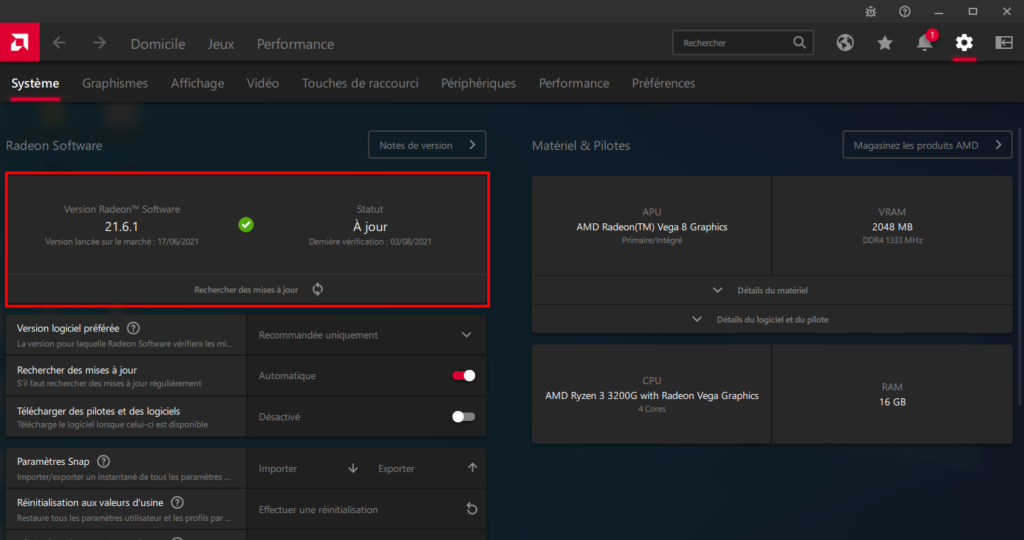1024x540 pixels.
Task: Toggle the sidebar panel icon
Action: (1004, 43)
